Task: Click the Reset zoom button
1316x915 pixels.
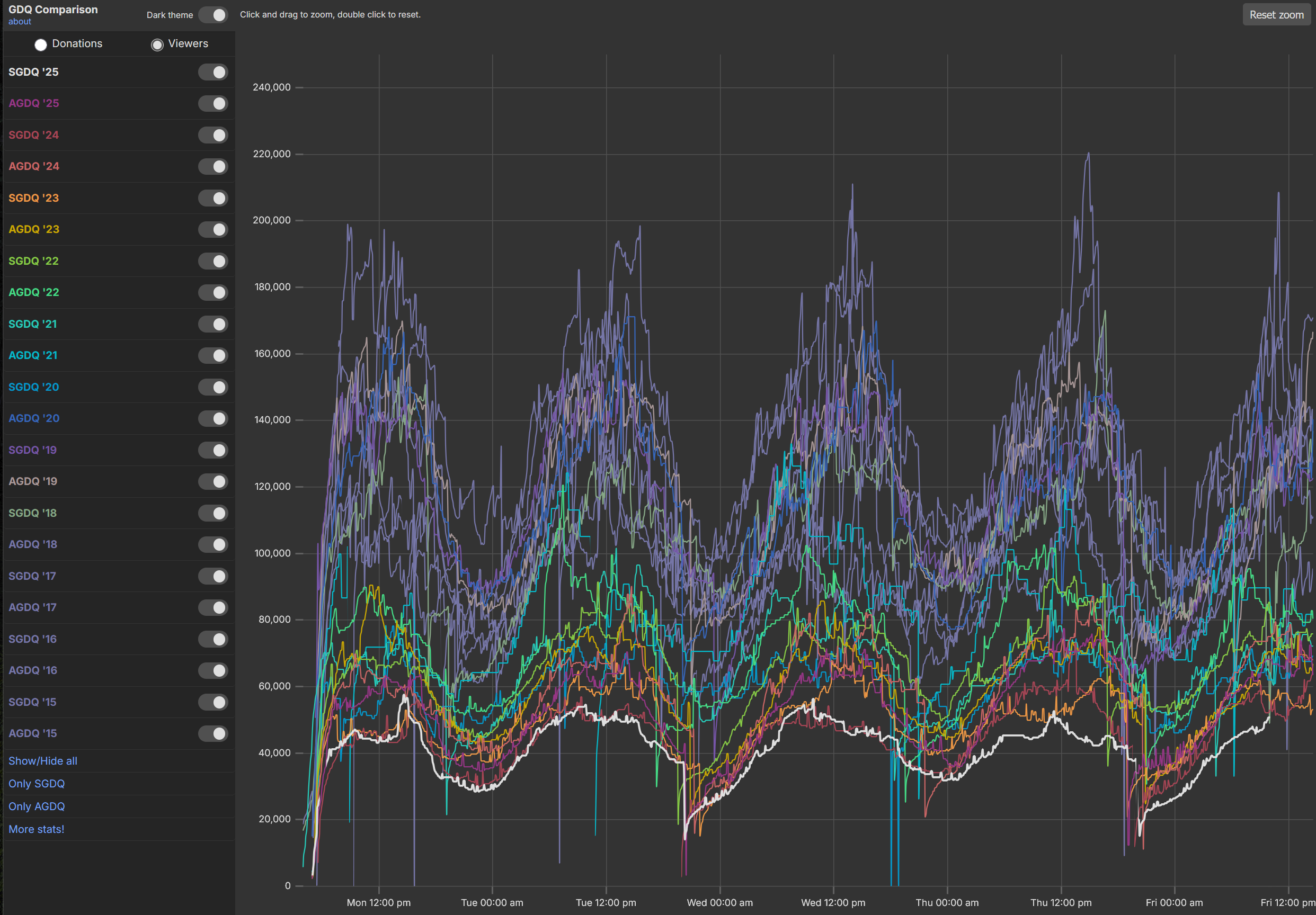Action: (1276, 15)
